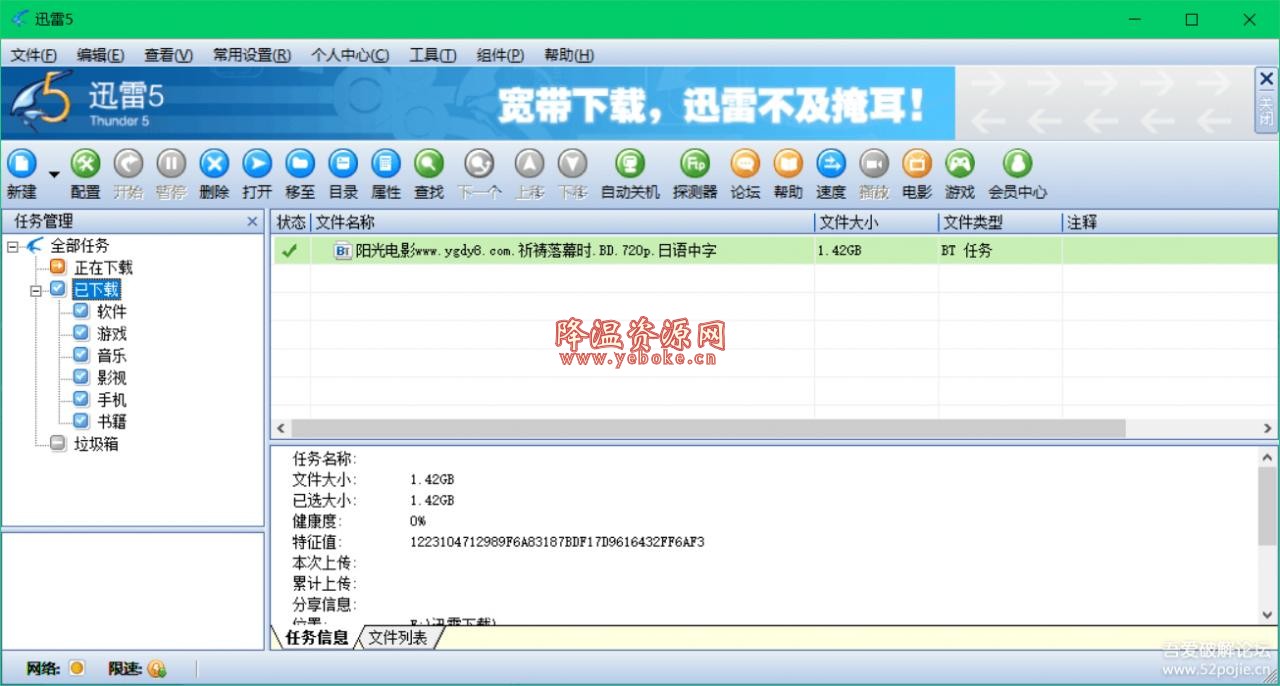The height and width of the screenshot is (686, 1280).
Task: Switch to the 文件列表 tab
Action: (x=397, y=637)
